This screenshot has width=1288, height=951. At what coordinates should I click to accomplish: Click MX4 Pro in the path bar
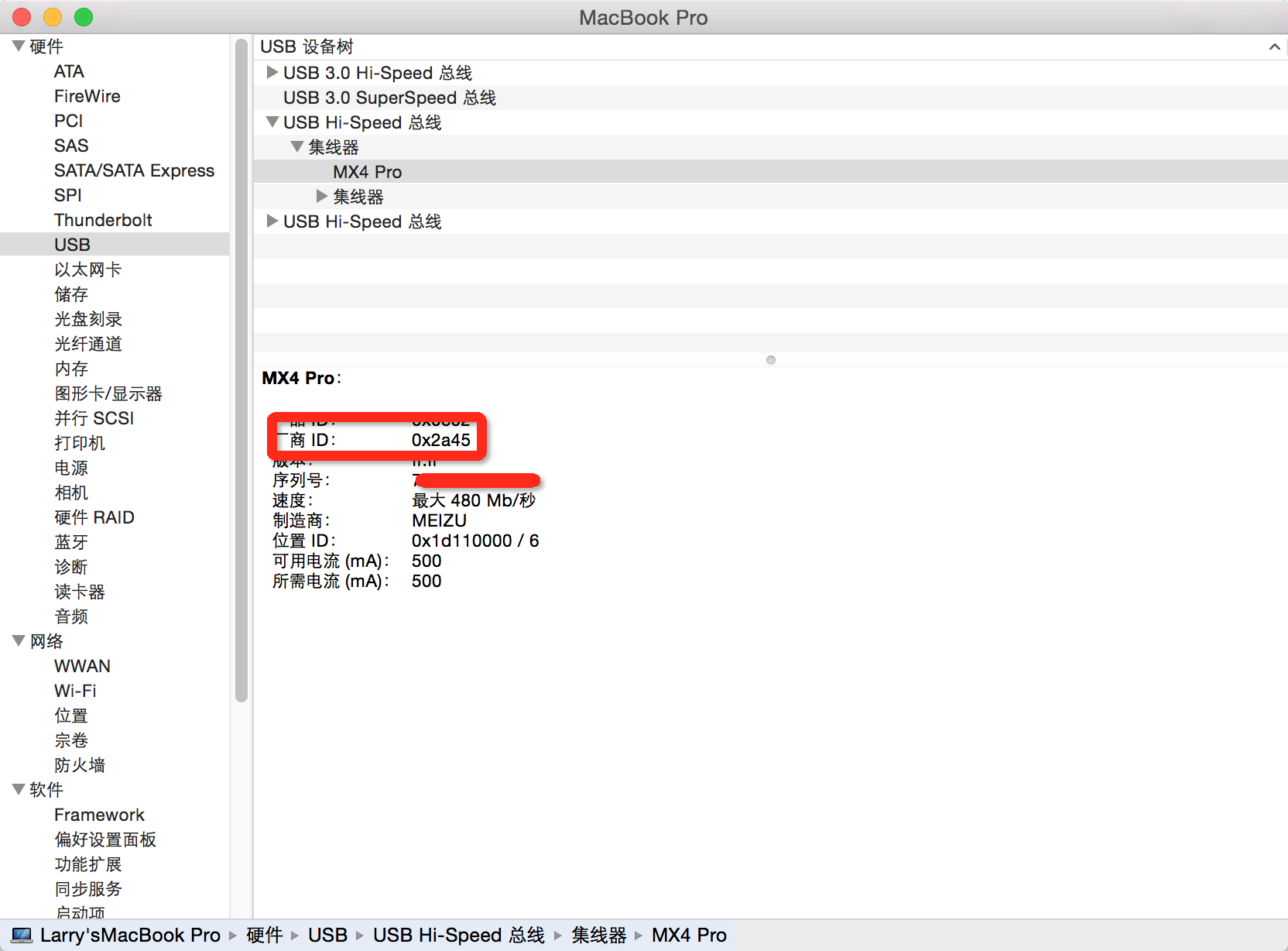point(689,936)
